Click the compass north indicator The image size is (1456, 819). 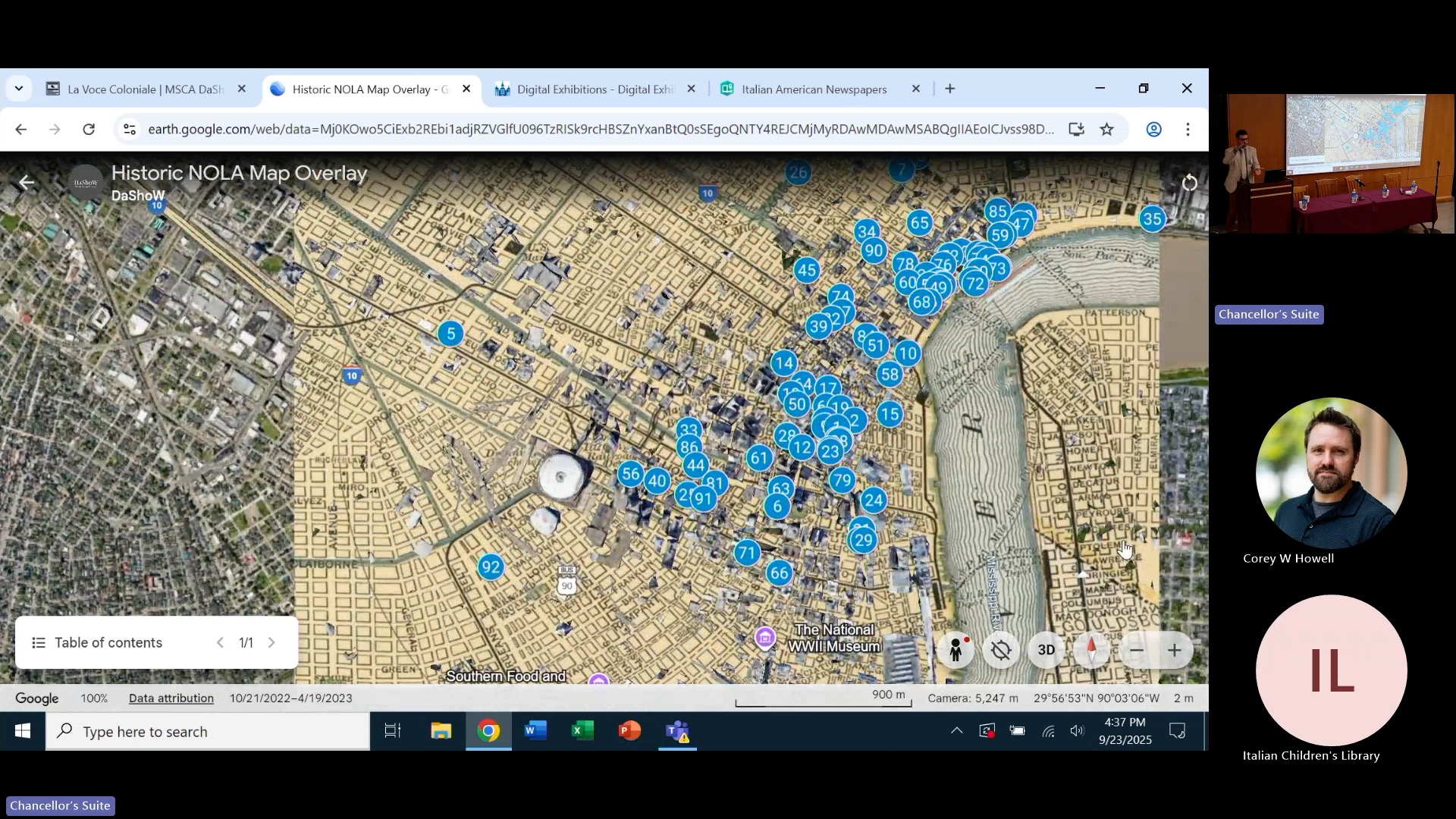point(1091,650)
